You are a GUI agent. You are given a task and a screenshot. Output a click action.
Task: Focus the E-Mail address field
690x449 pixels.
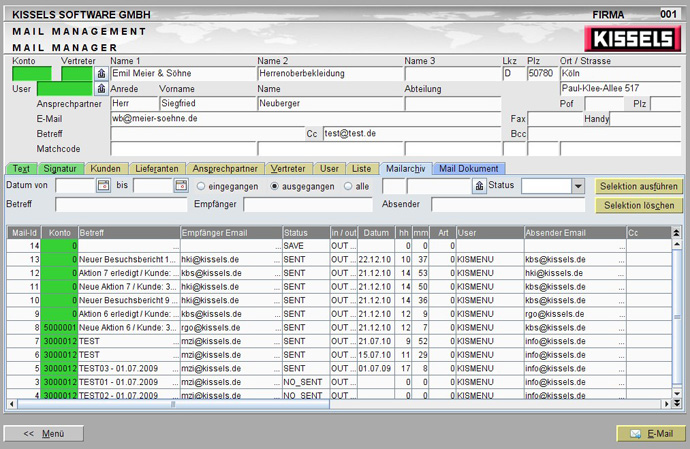pos(305,118)
